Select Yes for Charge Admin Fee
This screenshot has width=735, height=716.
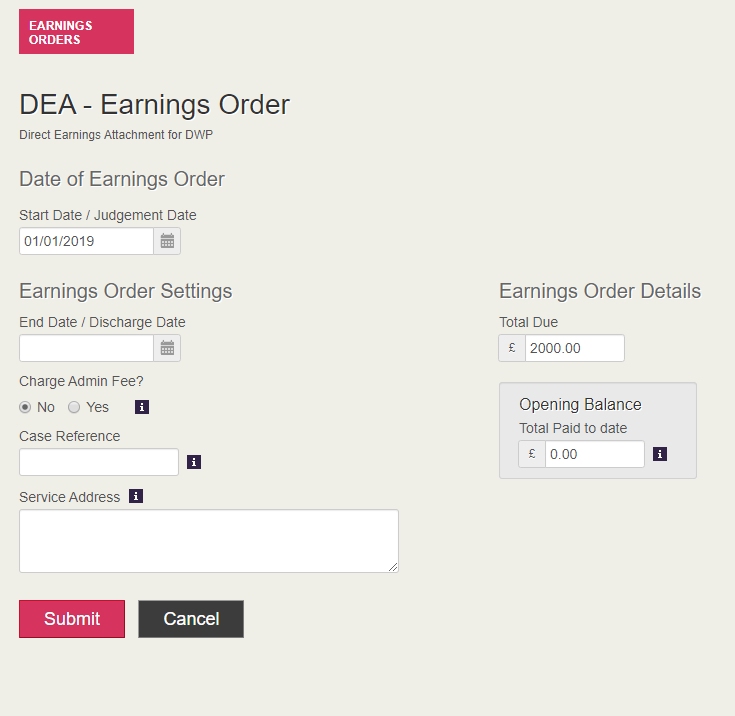click(x=74, y=407)
